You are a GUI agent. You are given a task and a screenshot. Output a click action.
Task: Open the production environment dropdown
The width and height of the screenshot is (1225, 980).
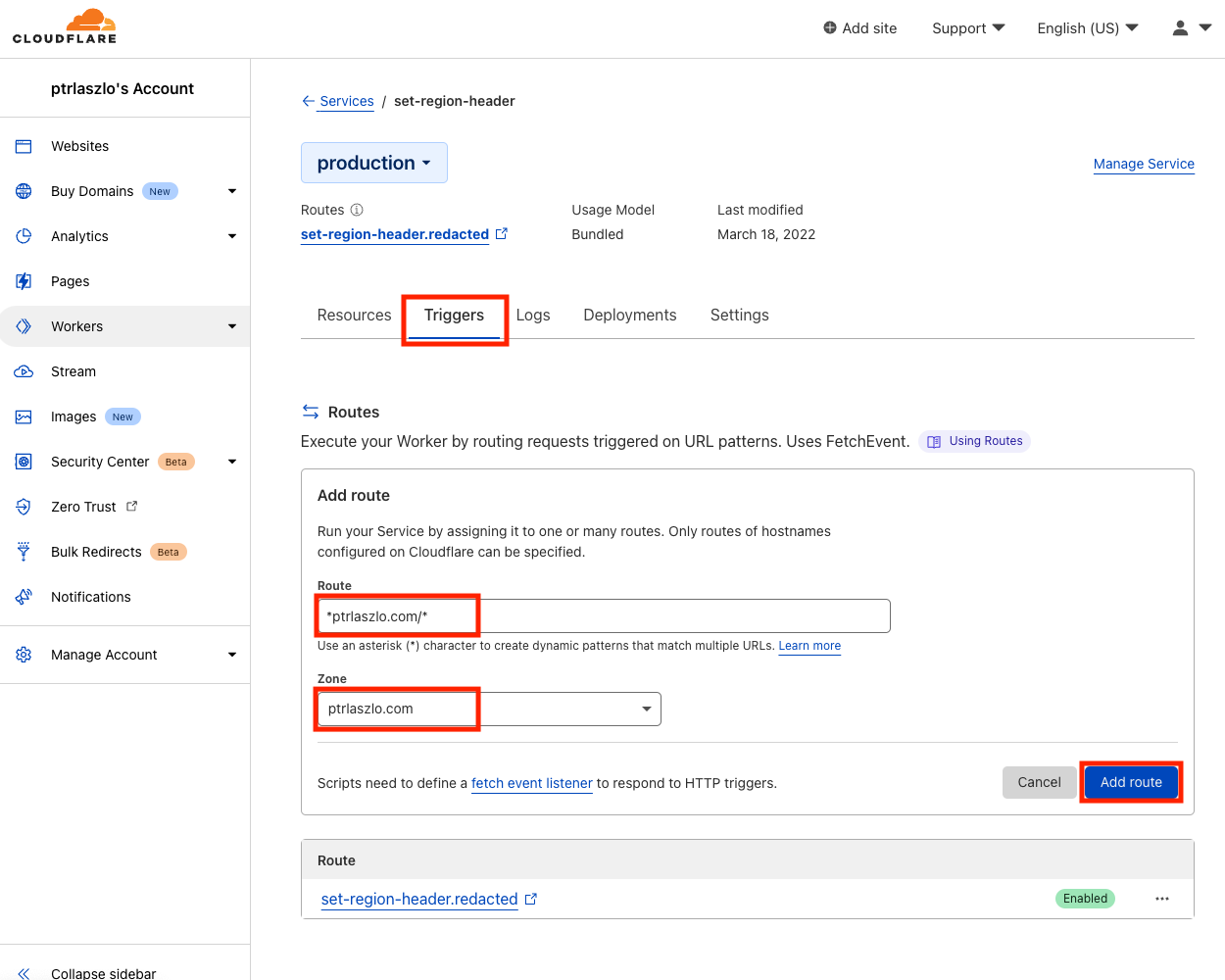pyautogui.click(x=373, y=163)
